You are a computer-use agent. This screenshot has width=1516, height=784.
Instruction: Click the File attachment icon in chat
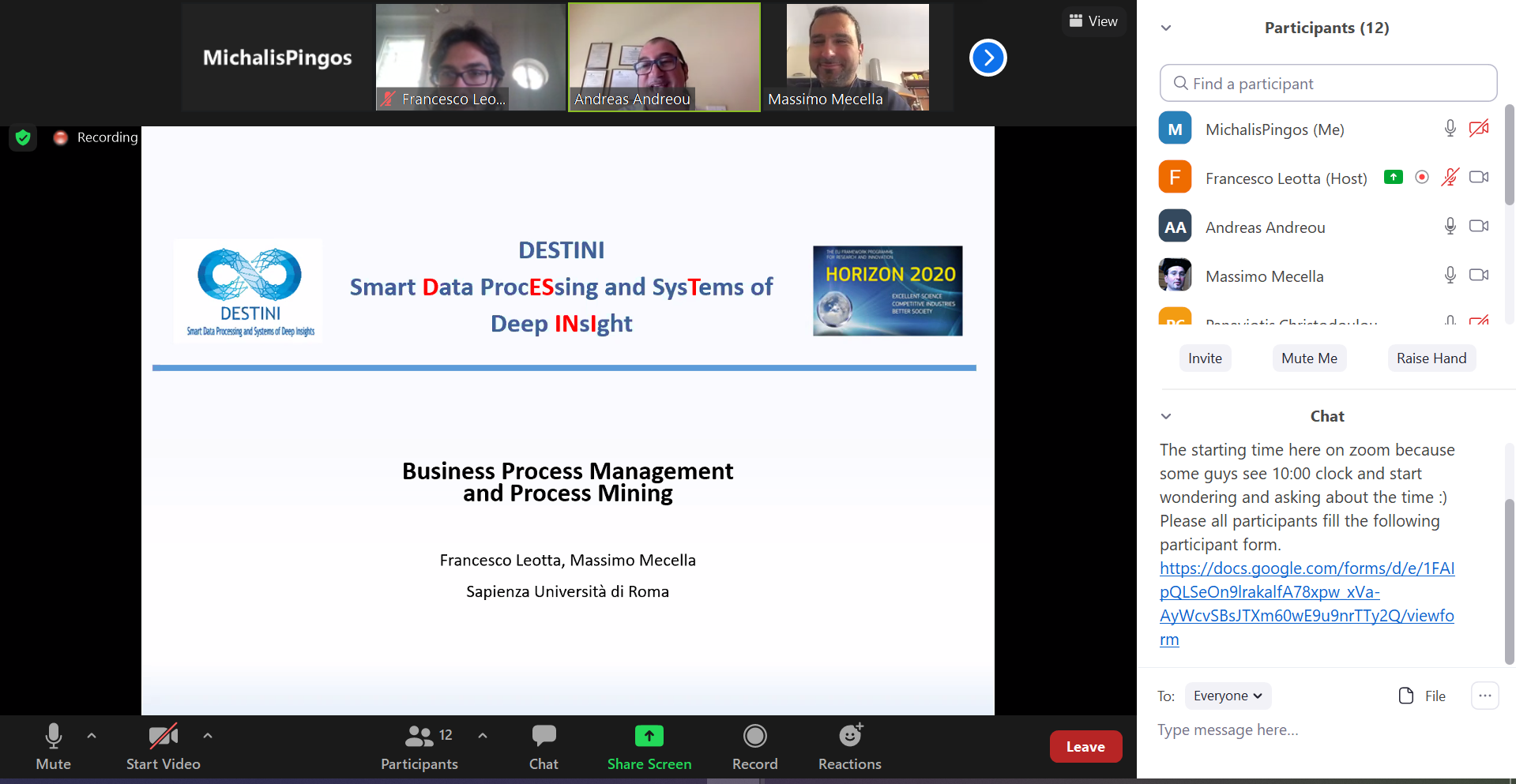tap(1406, 696)
